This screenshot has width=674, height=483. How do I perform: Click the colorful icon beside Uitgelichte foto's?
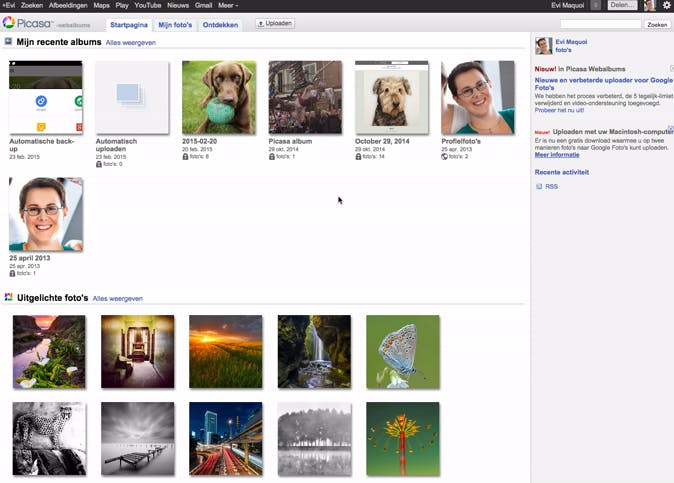click(x=9, y=297)
